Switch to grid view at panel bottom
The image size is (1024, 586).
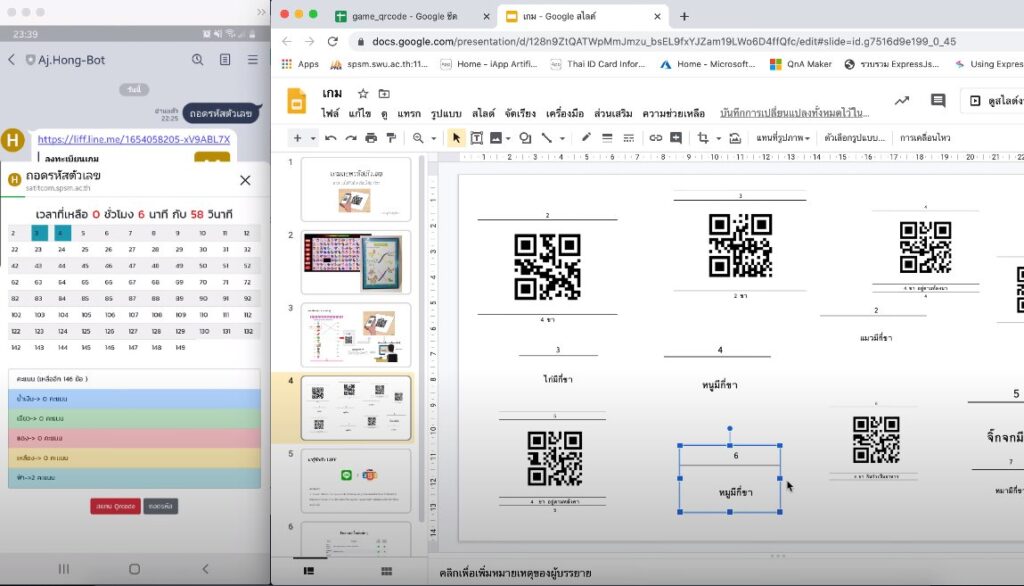pos(387,571)
